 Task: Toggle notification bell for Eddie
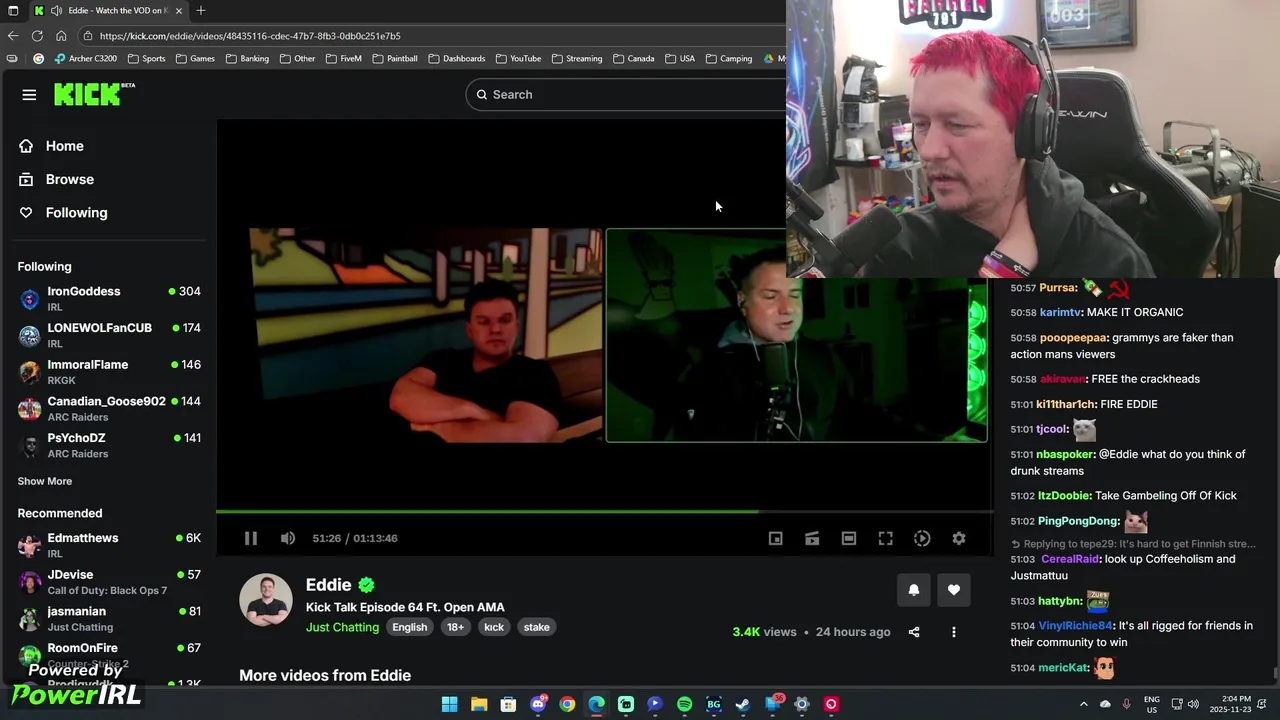click(913, 590)
